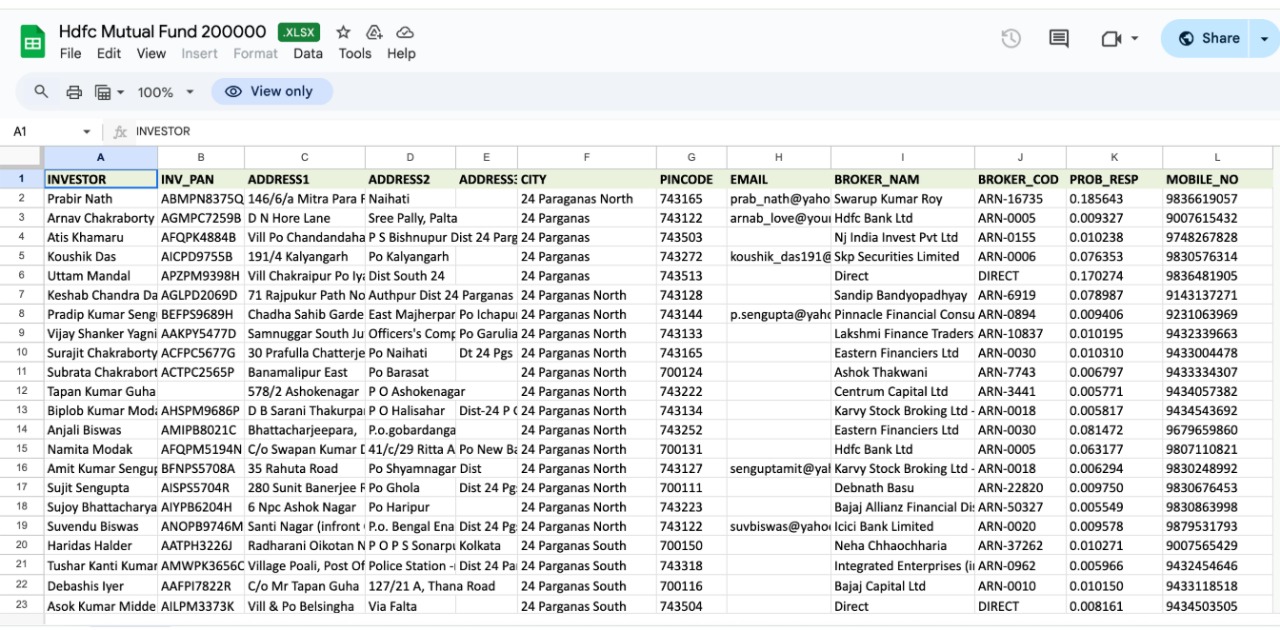Click the print icon
Image resolution: width=1280 pixels, height=630 pixels.
click(x=73, y=91)
